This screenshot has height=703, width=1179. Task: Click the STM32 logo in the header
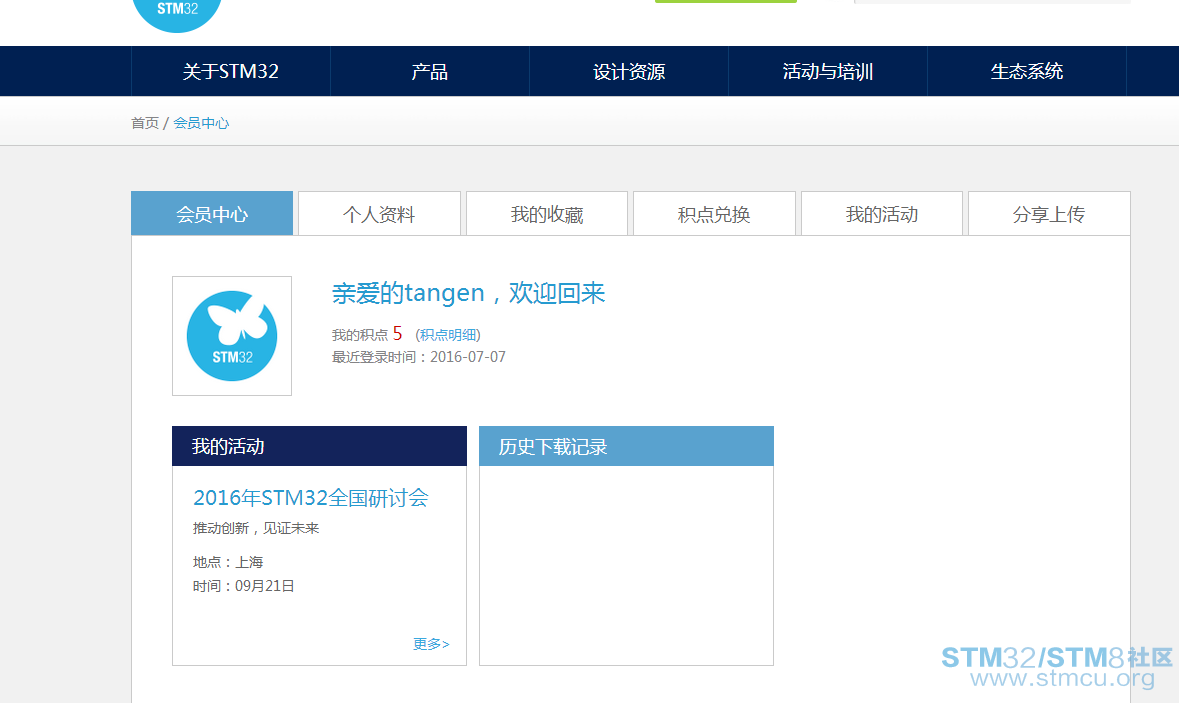click(177, 14)
